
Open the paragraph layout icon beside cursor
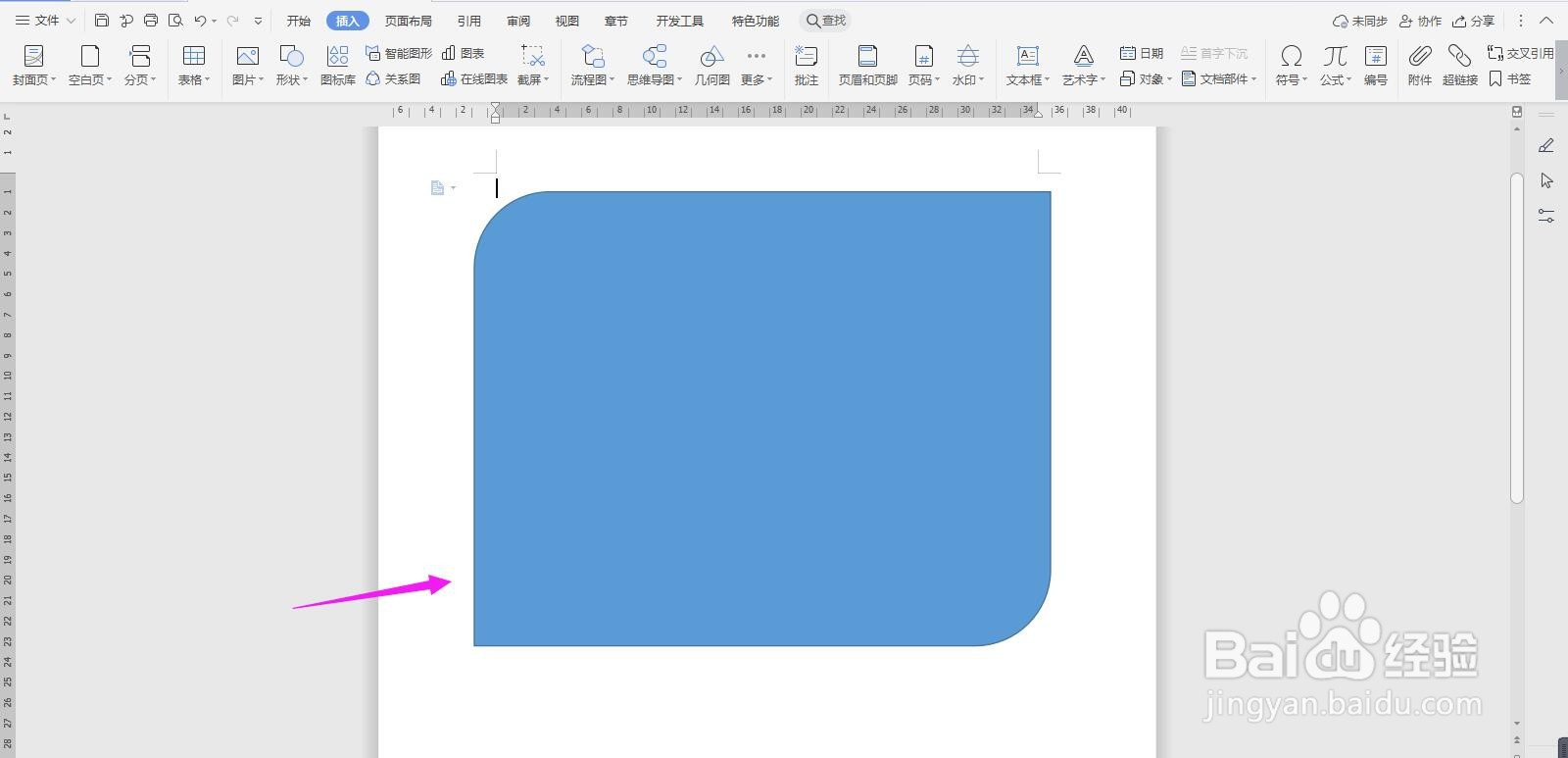[x=443, y=187]
